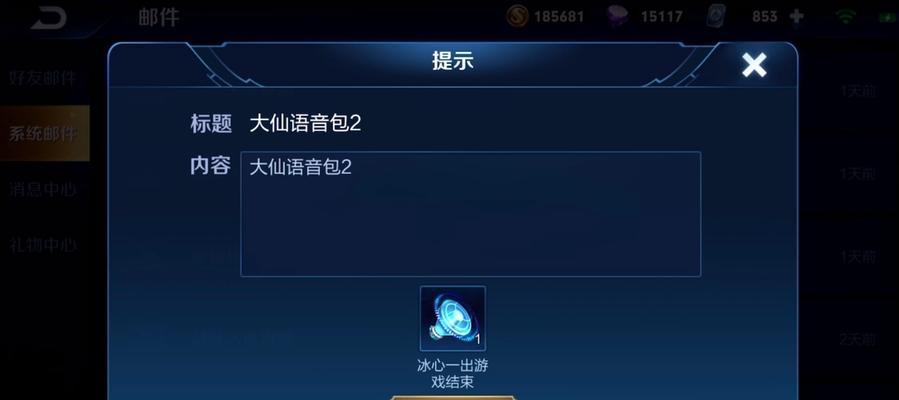Viewport: 899px width, 400px height.
Task: Click the gold button below the reward
Action: [453, 397]
